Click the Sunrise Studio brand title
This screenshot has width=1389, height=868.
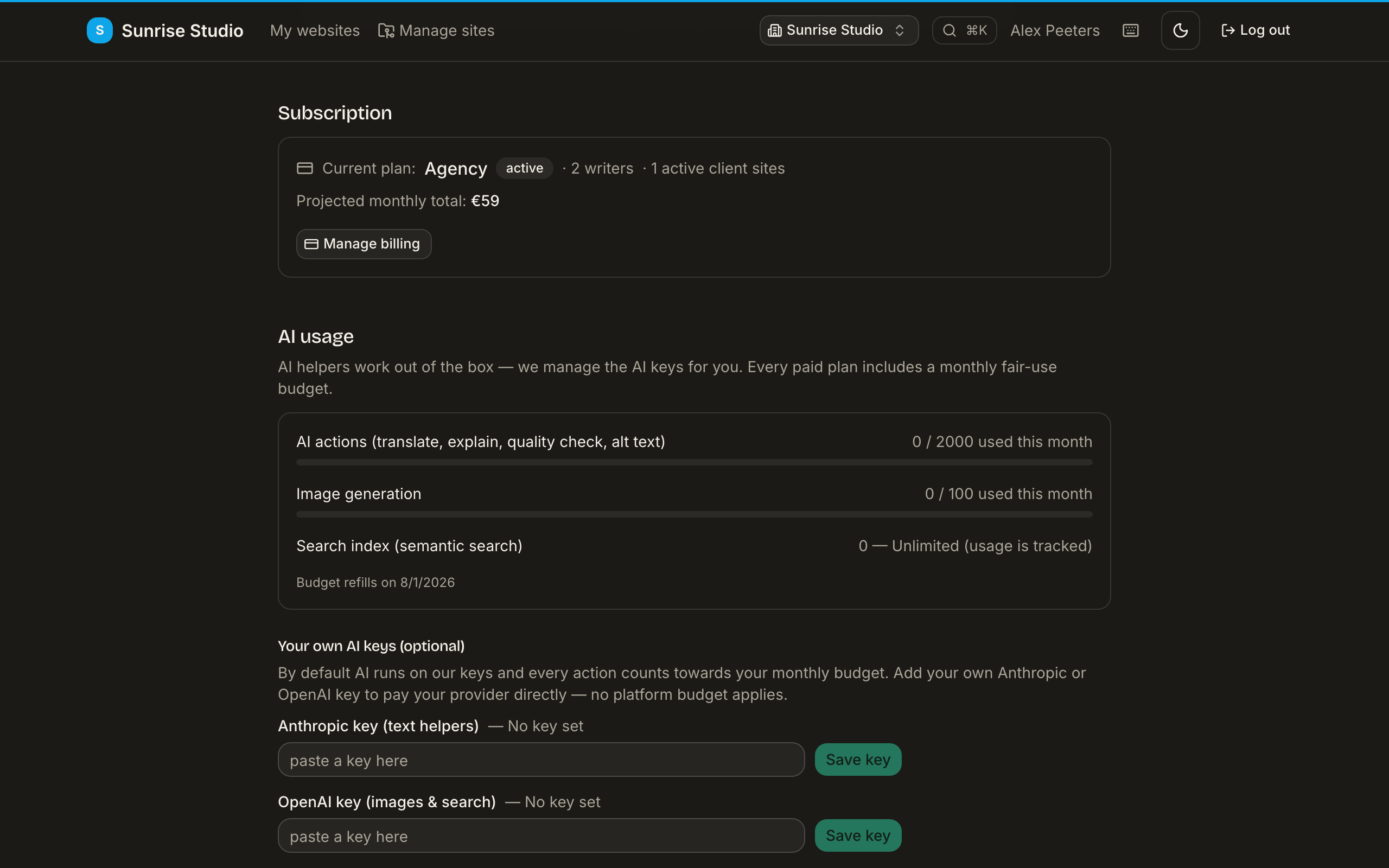pos(182,30)
